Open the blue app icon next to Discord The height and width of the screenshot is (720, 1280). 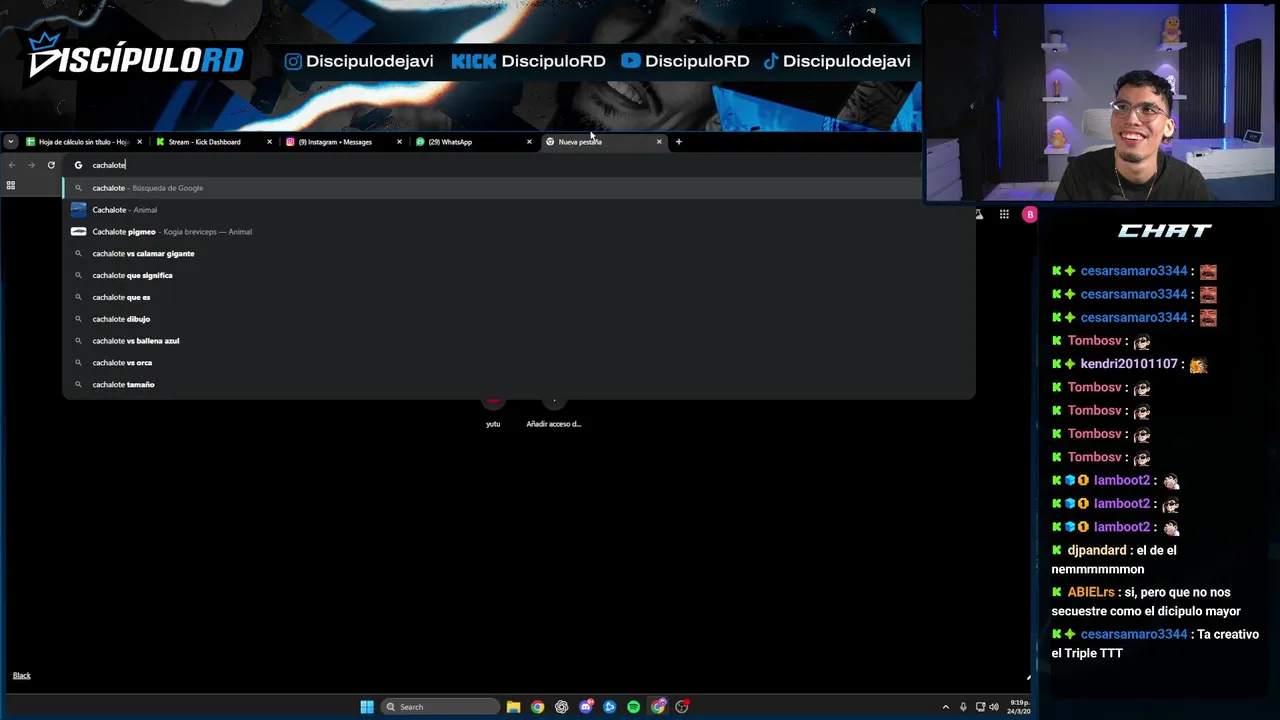610,707
